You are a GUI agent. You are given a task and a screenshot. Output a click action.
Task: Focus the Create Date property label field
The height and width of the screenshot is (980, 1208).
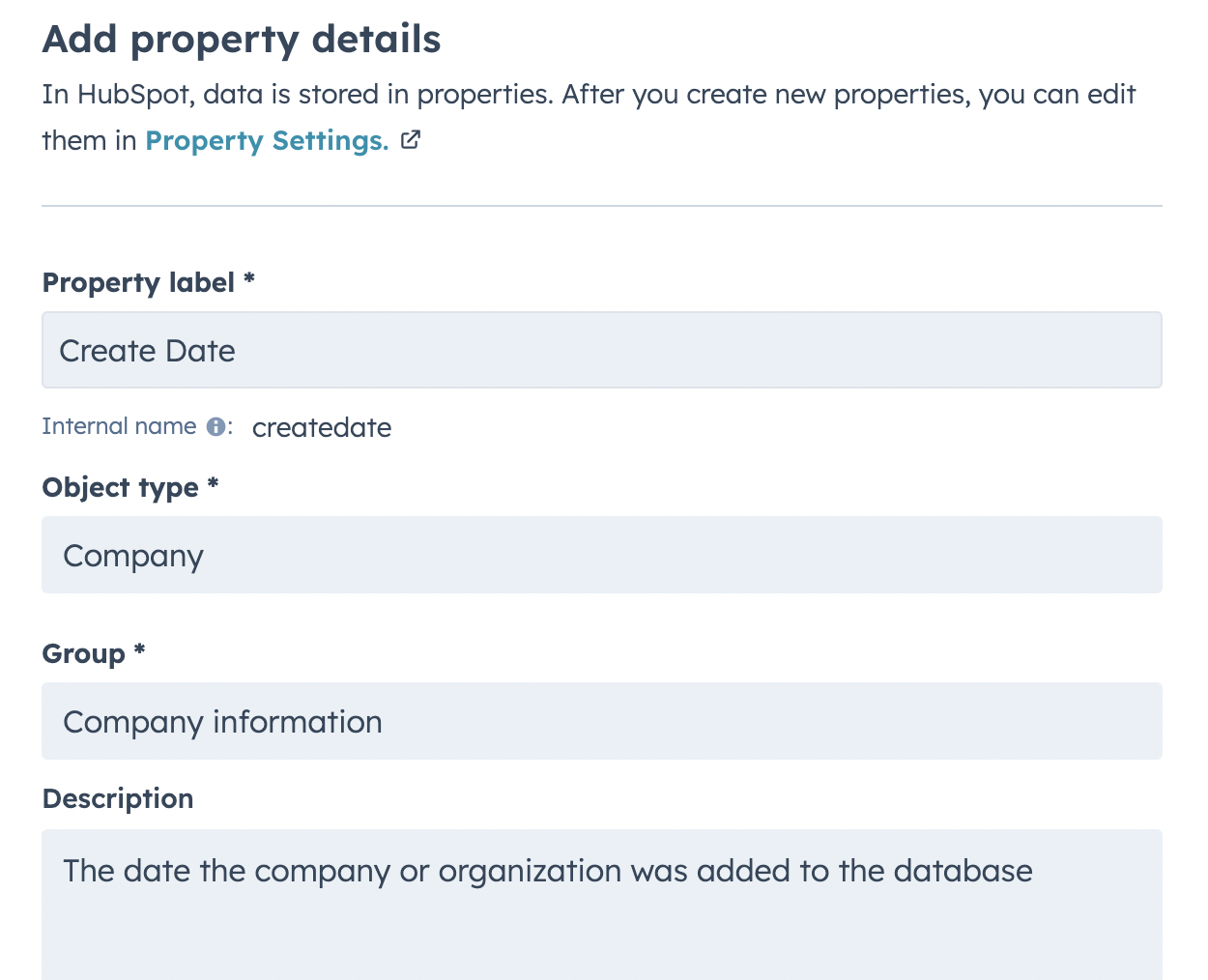coord(601,350)
